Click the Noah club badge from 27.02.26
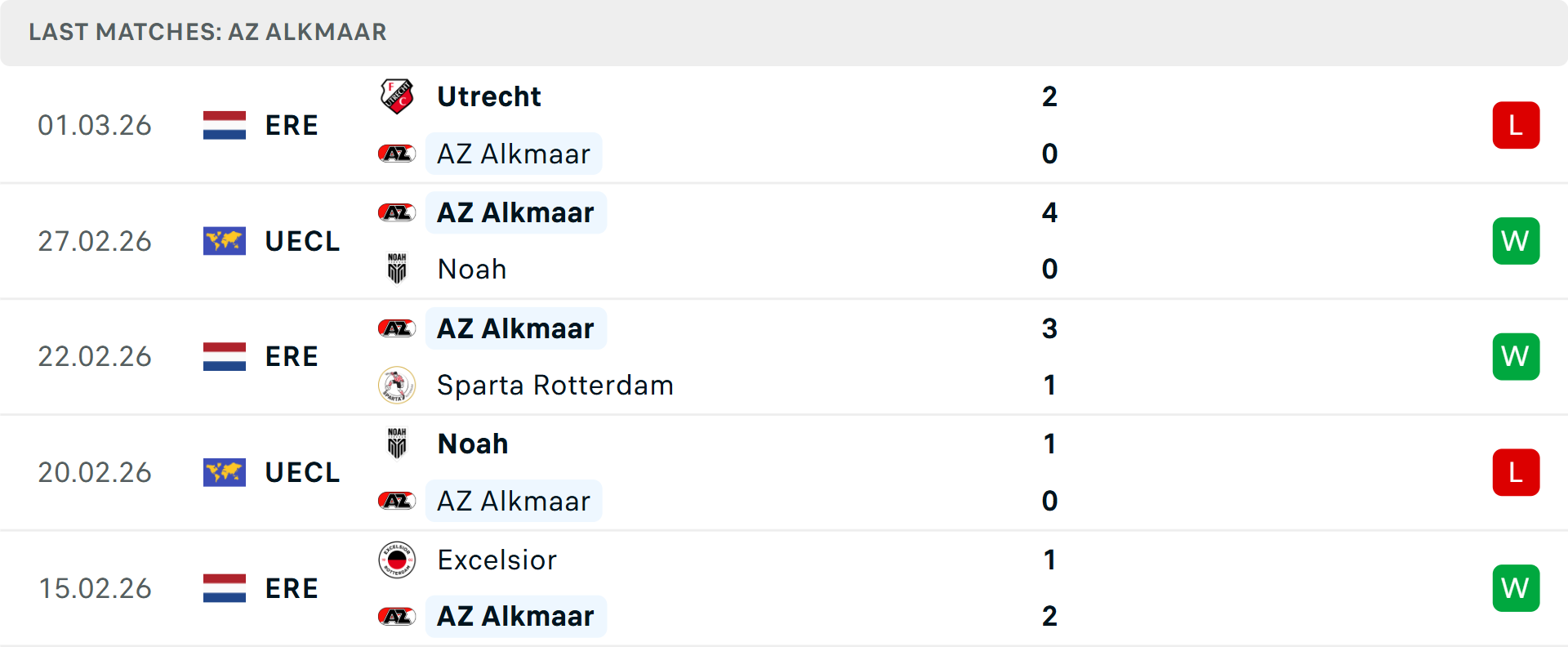 (398, 268)
